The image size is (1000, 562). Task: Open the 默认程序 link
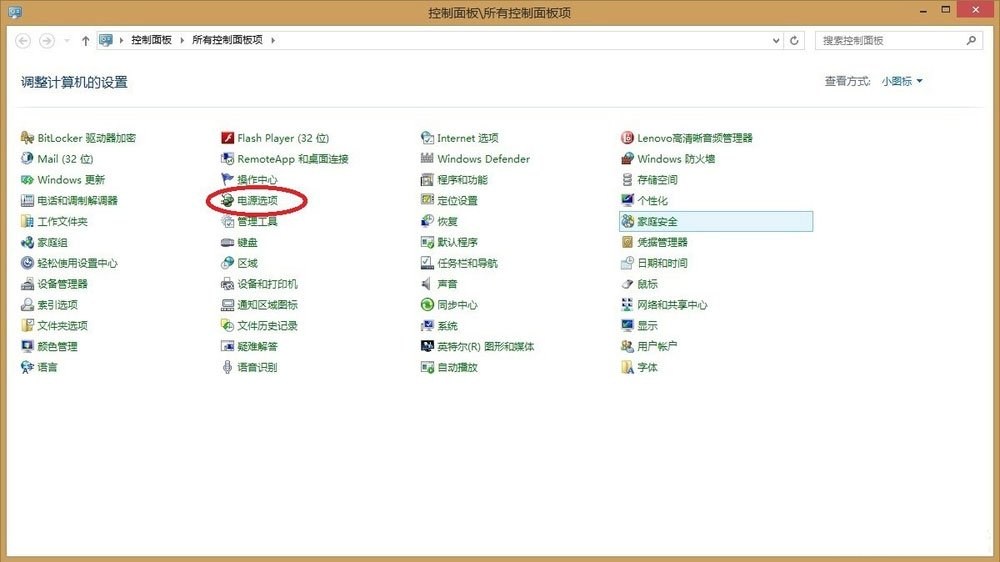[457, 242]
